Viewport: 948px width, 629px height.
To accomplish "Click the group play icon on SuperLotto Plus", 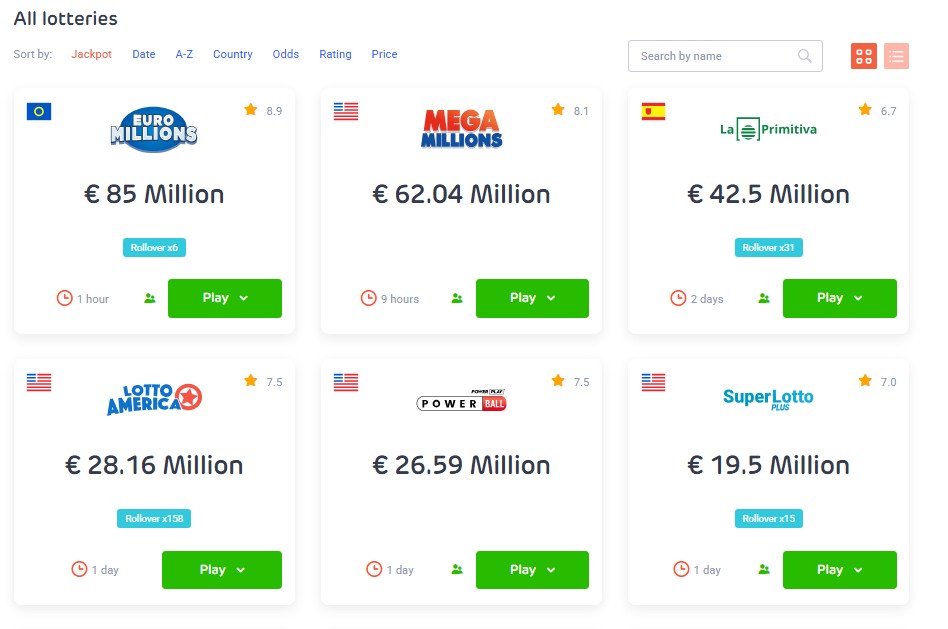I will point(764,569).
